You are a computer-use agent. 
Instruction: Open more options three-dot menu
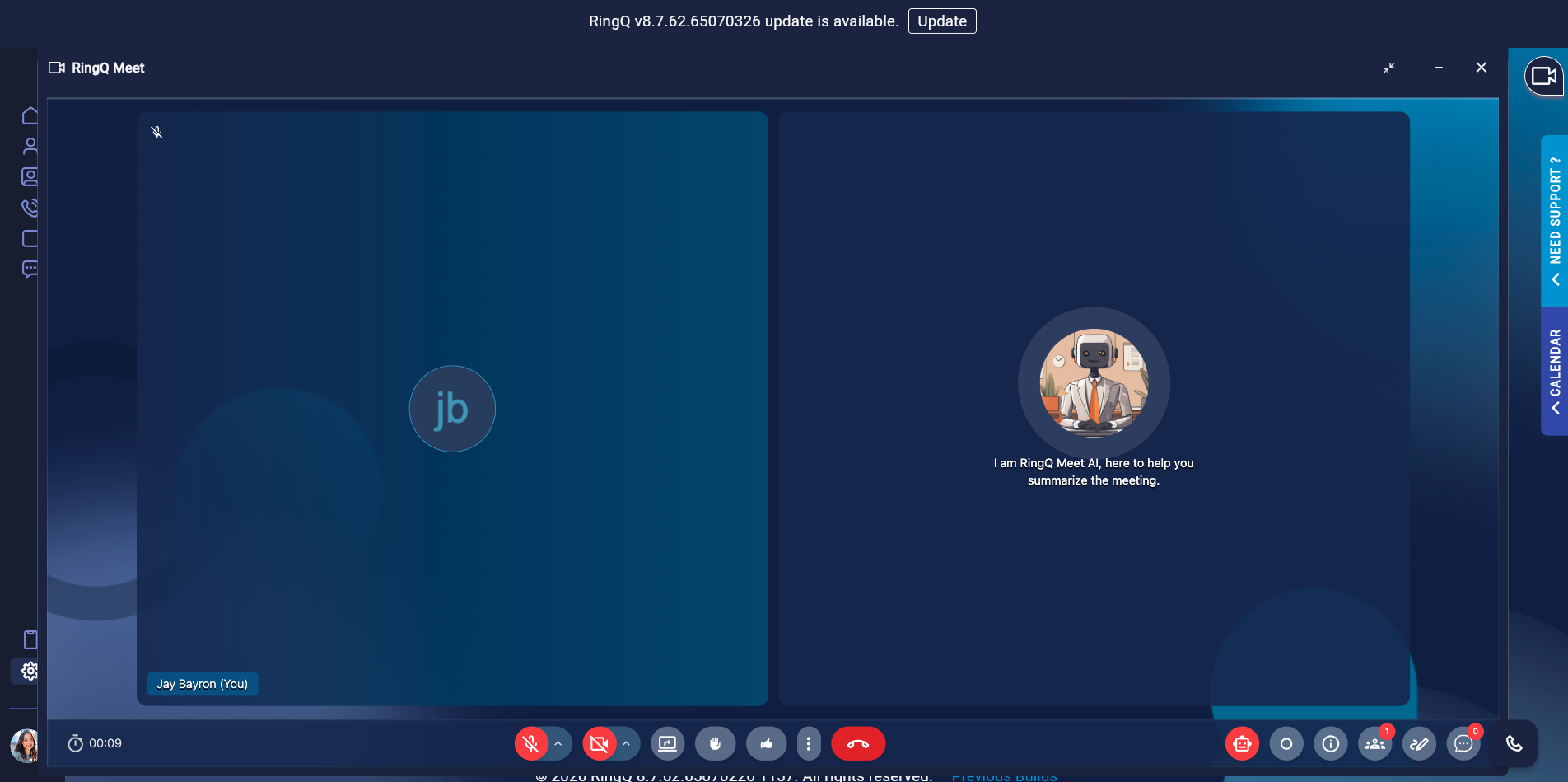(x=809, y=744)
